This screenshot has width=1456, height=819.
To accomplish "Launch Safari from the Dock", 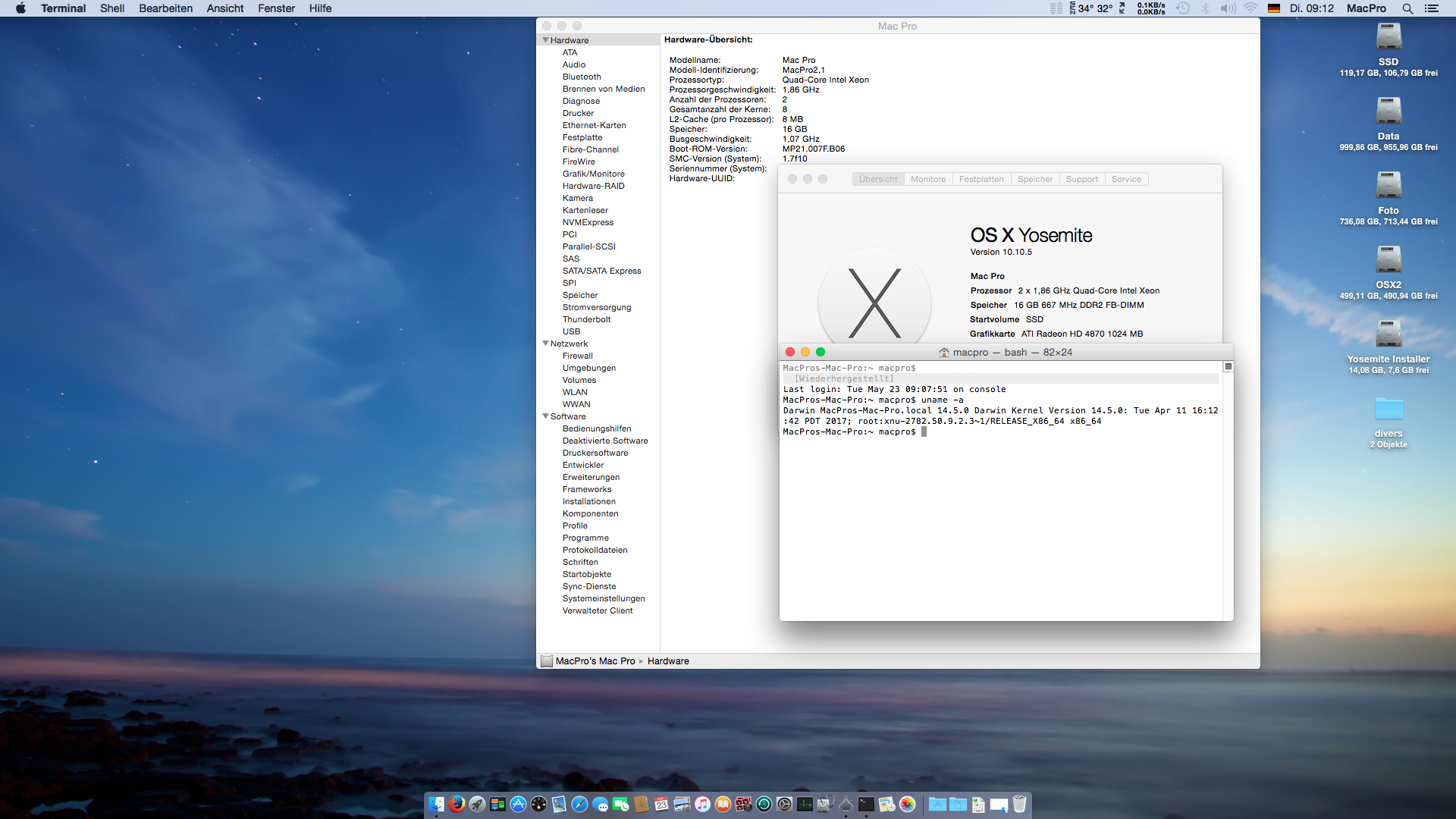I will tap(579, 804).
